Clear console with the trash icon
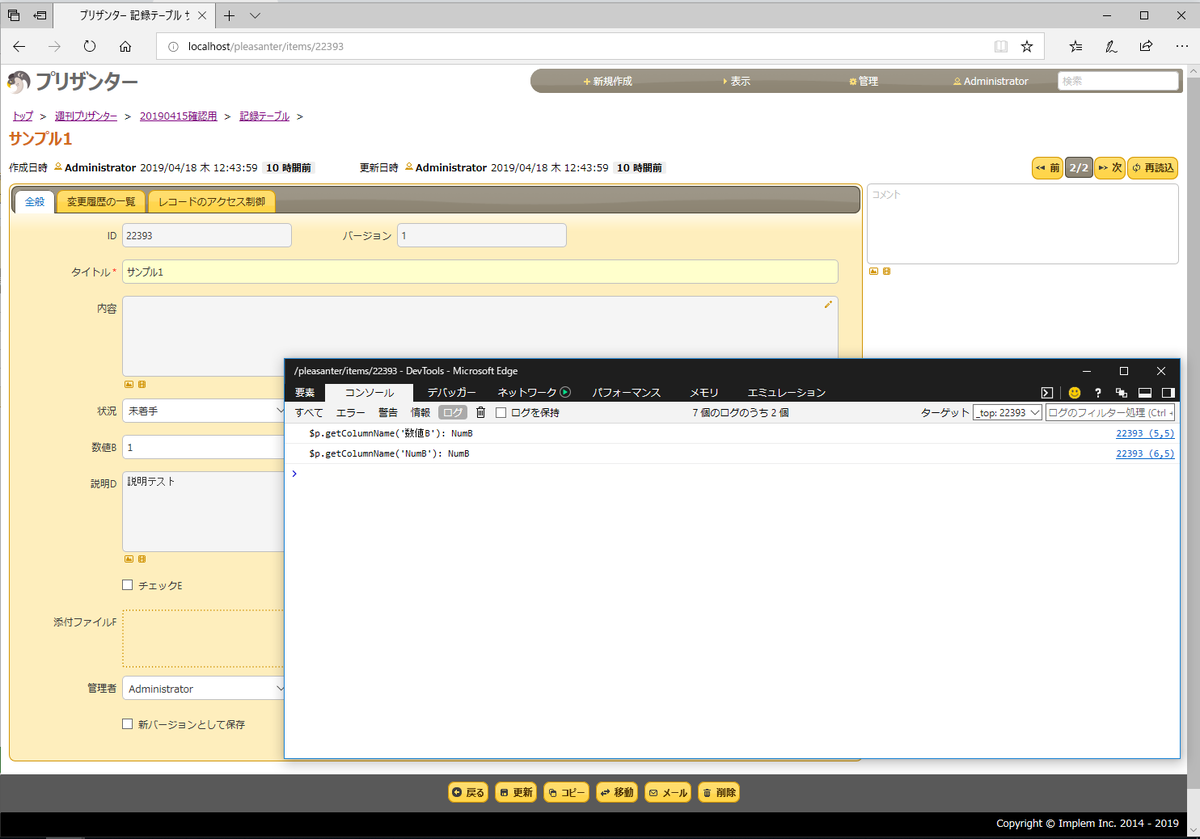 point(480,412)
